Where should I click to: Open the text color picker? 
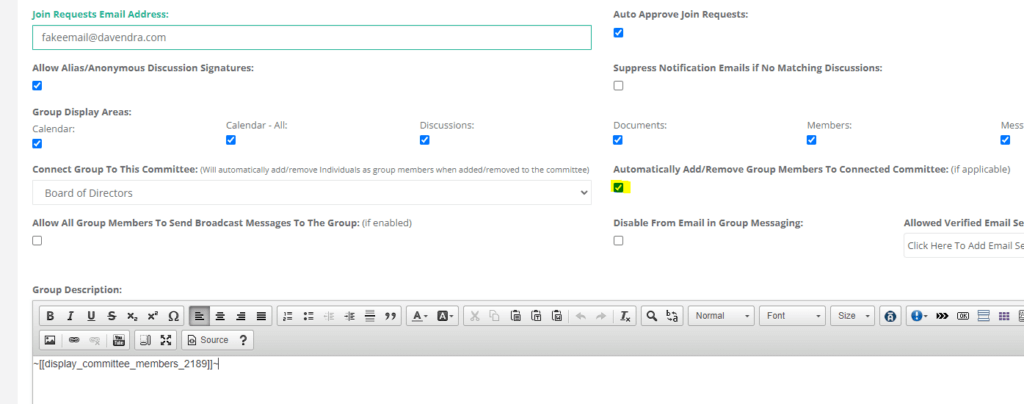418,316
